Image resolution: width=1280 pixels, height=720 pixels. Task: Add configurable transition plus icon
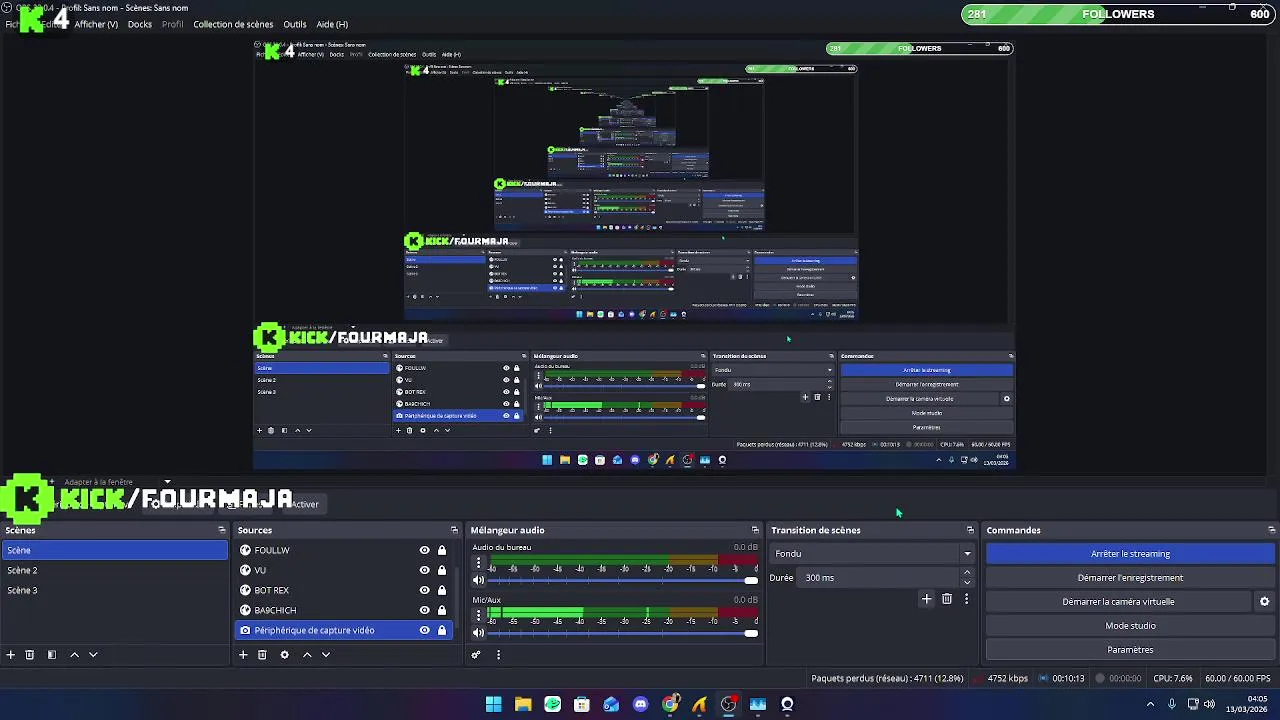926,599
